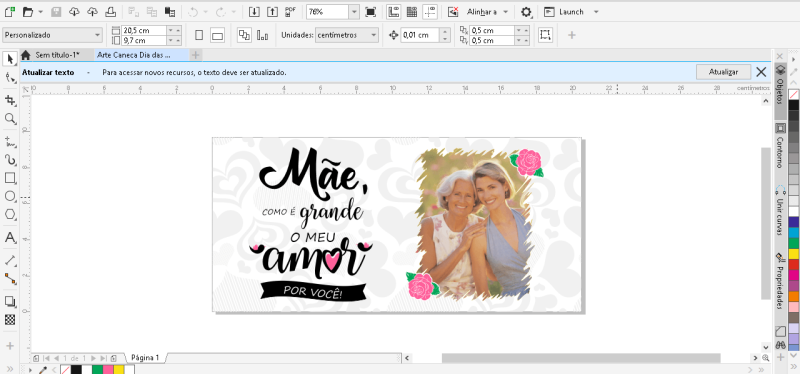The width and height of the screenshot is (800, 374).
Task: Select the Text tool
Action: pyautogui.click(x=10, y=237)
